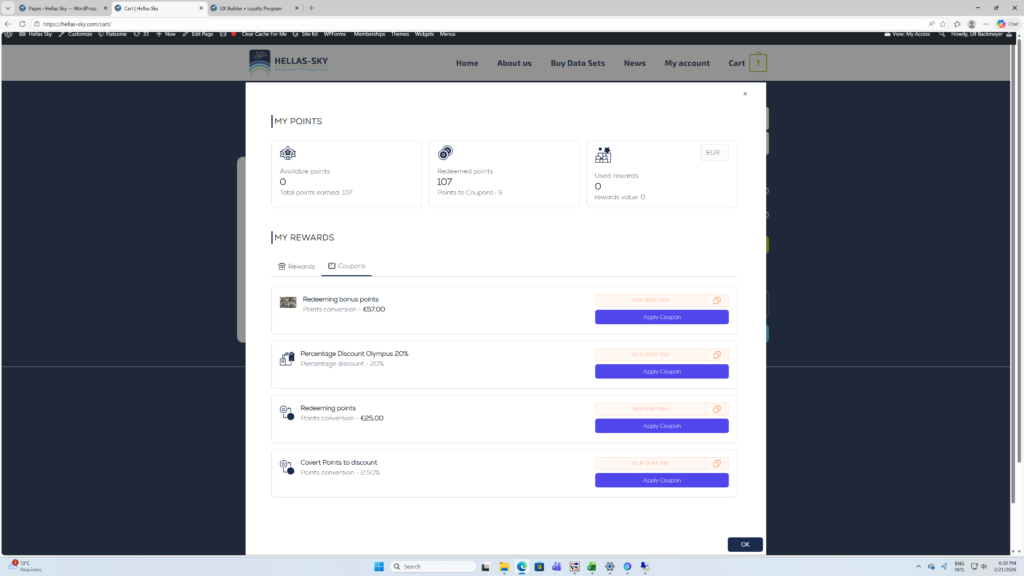The width and height of the screenshot is (1024, 576).
Task: Copy the Covert Points to discount coupon code
Action: pyautogui.click(x=717, y=464)
